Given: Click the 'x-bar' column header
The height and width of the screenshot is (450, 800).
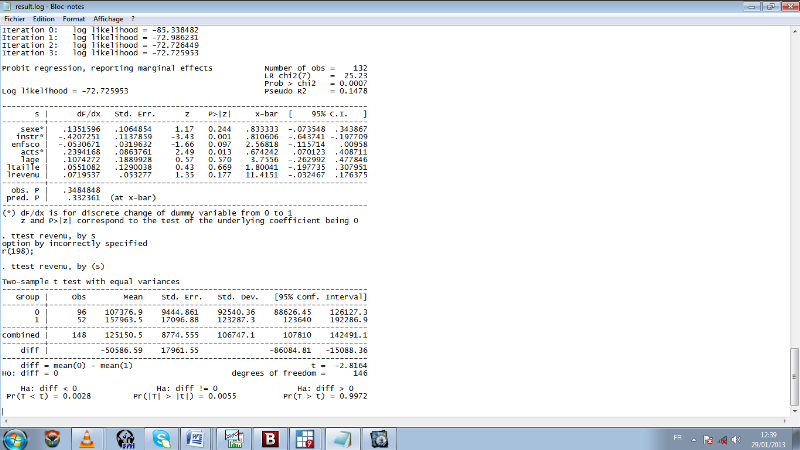Looking at the screenshot, I should click(x=266, y=114).
